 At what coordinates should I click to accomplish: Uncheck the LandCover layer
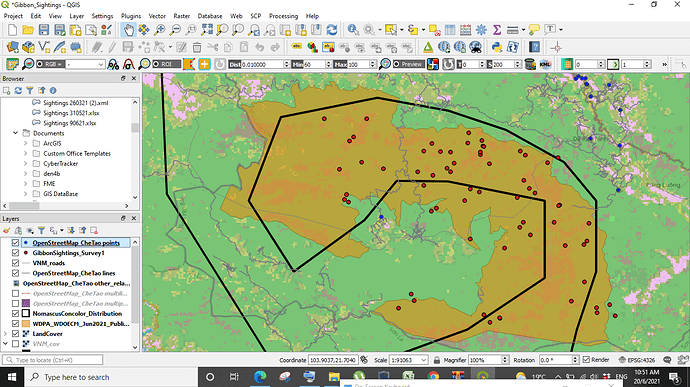[15, 334]
